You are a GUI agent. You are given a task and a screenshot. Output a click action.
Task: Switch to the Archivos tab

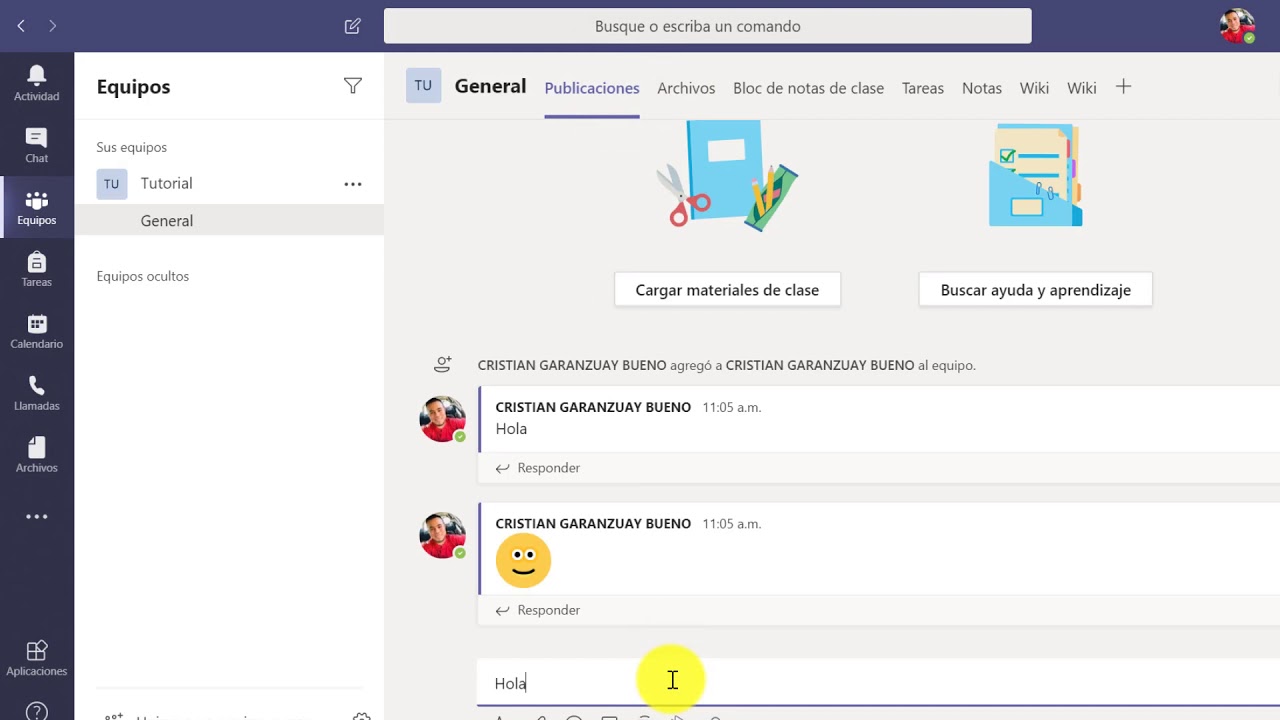[686, 88]
